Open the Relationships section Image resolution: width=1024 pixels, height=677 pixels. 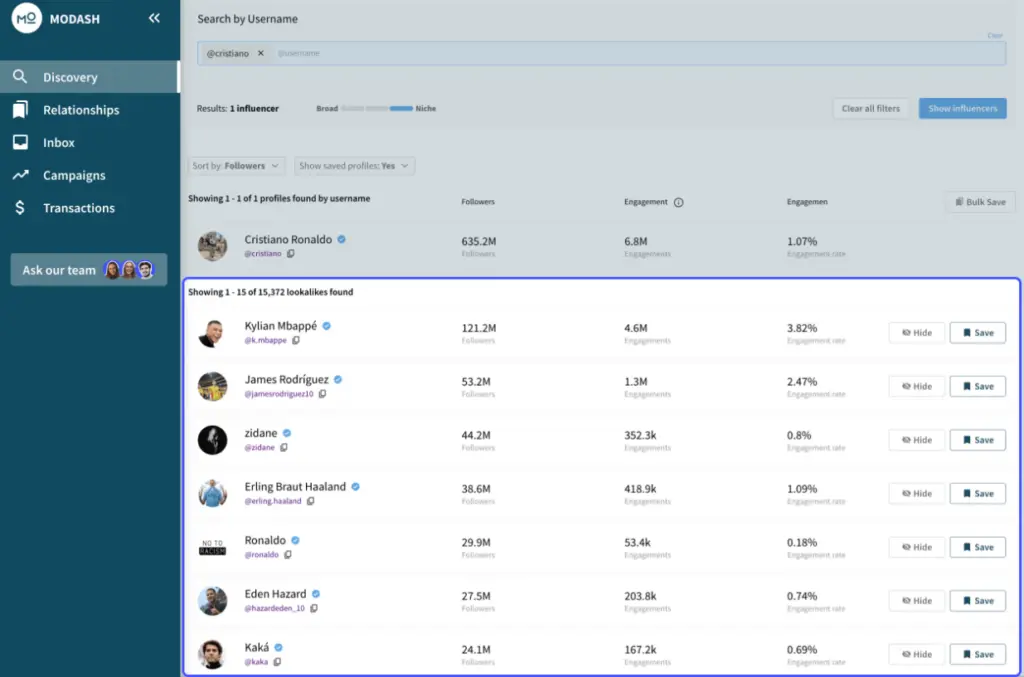click(80, 110)
